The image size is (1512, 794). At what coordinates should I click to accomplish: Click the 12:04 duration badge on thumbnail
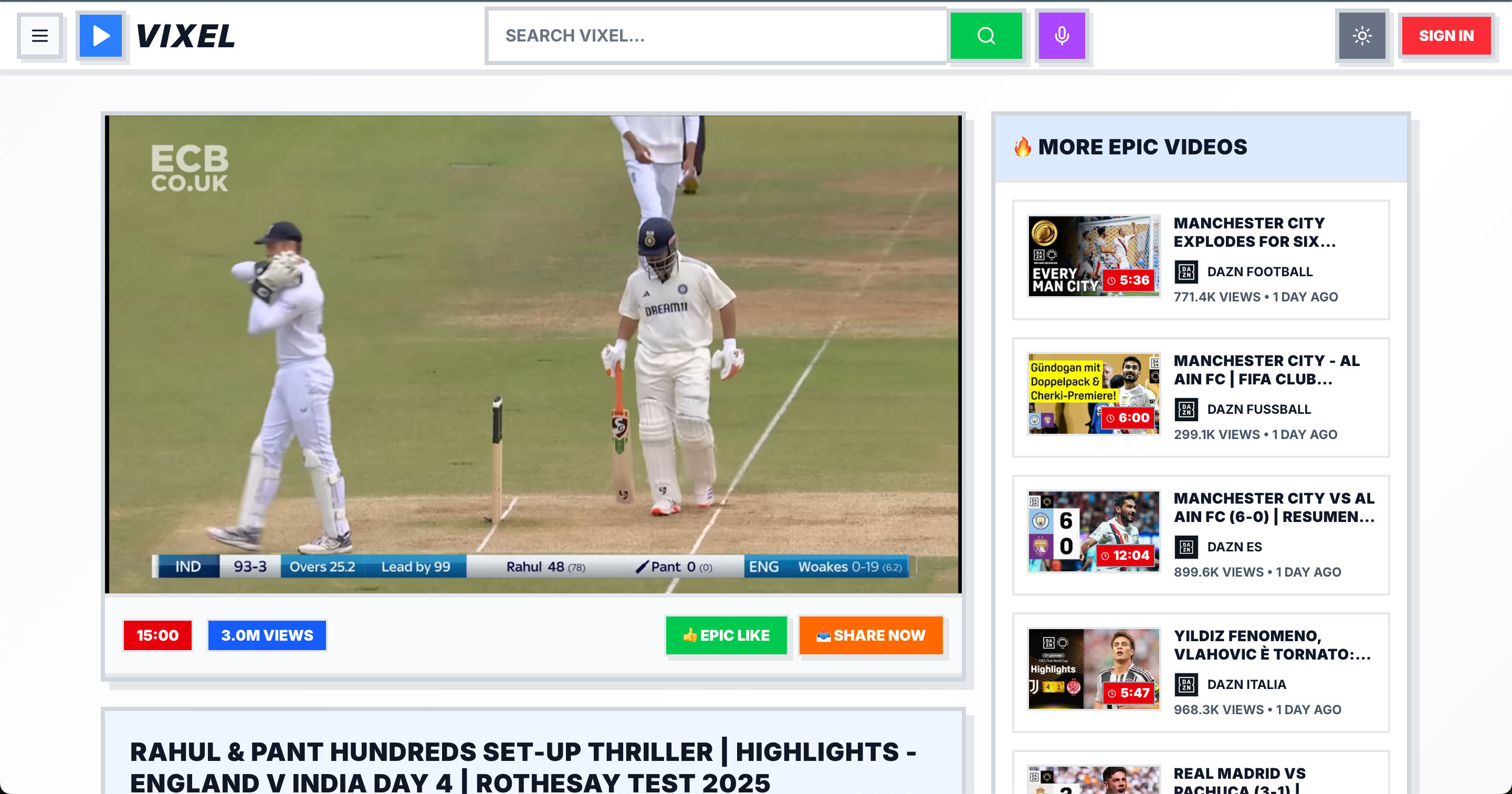(x=1125, y=555)
